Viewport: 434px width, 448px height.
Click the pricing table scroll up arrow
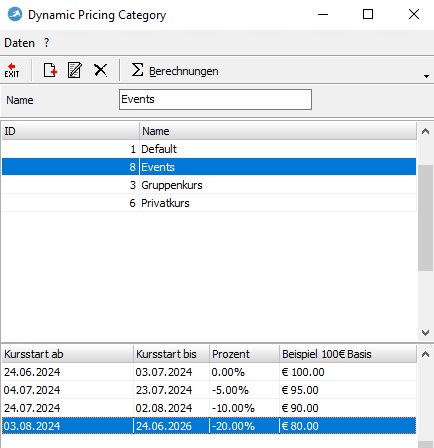425,354
